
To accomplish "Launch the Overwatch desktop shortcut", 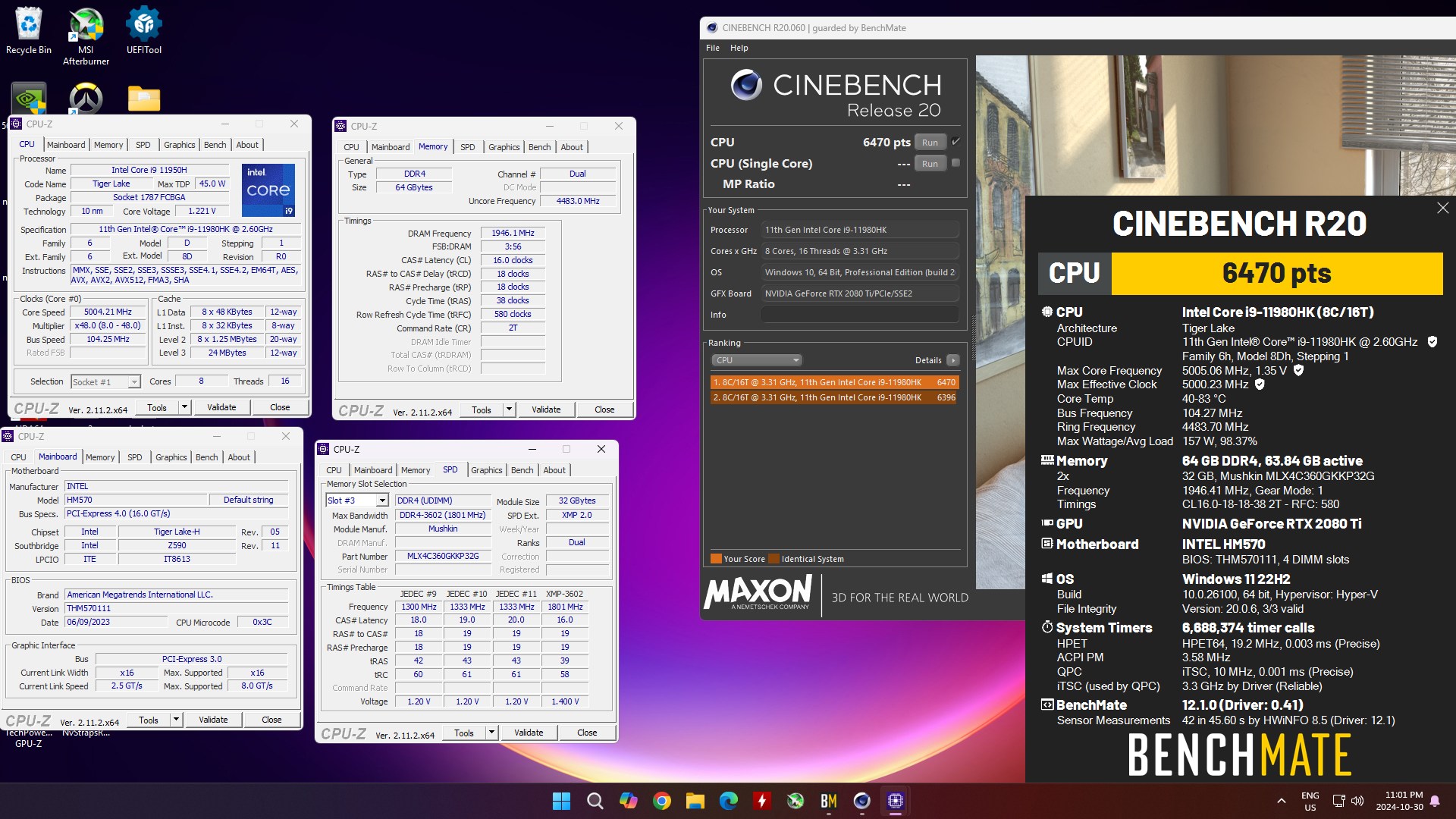I will 86,99.
